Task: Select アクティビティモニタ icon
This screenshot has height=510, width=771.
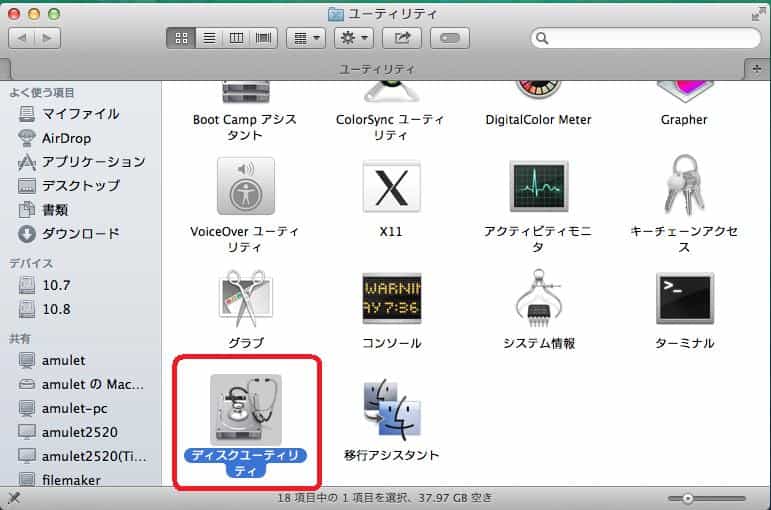Action: (x=538, y=186)
